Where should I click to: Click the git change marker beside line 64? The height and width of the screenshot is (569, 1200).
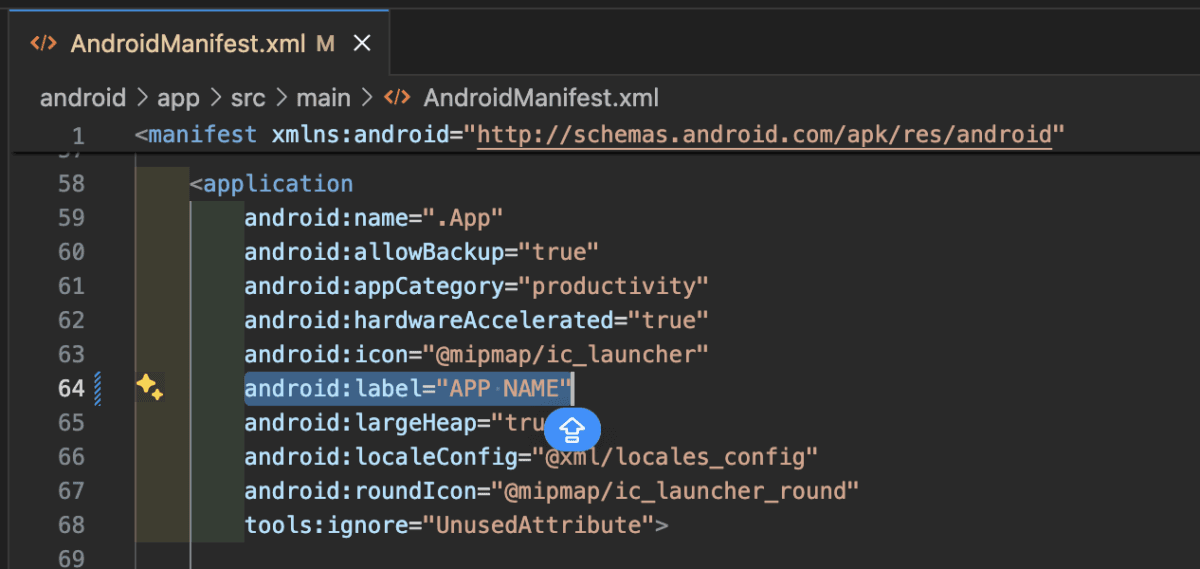click(98, 388)
